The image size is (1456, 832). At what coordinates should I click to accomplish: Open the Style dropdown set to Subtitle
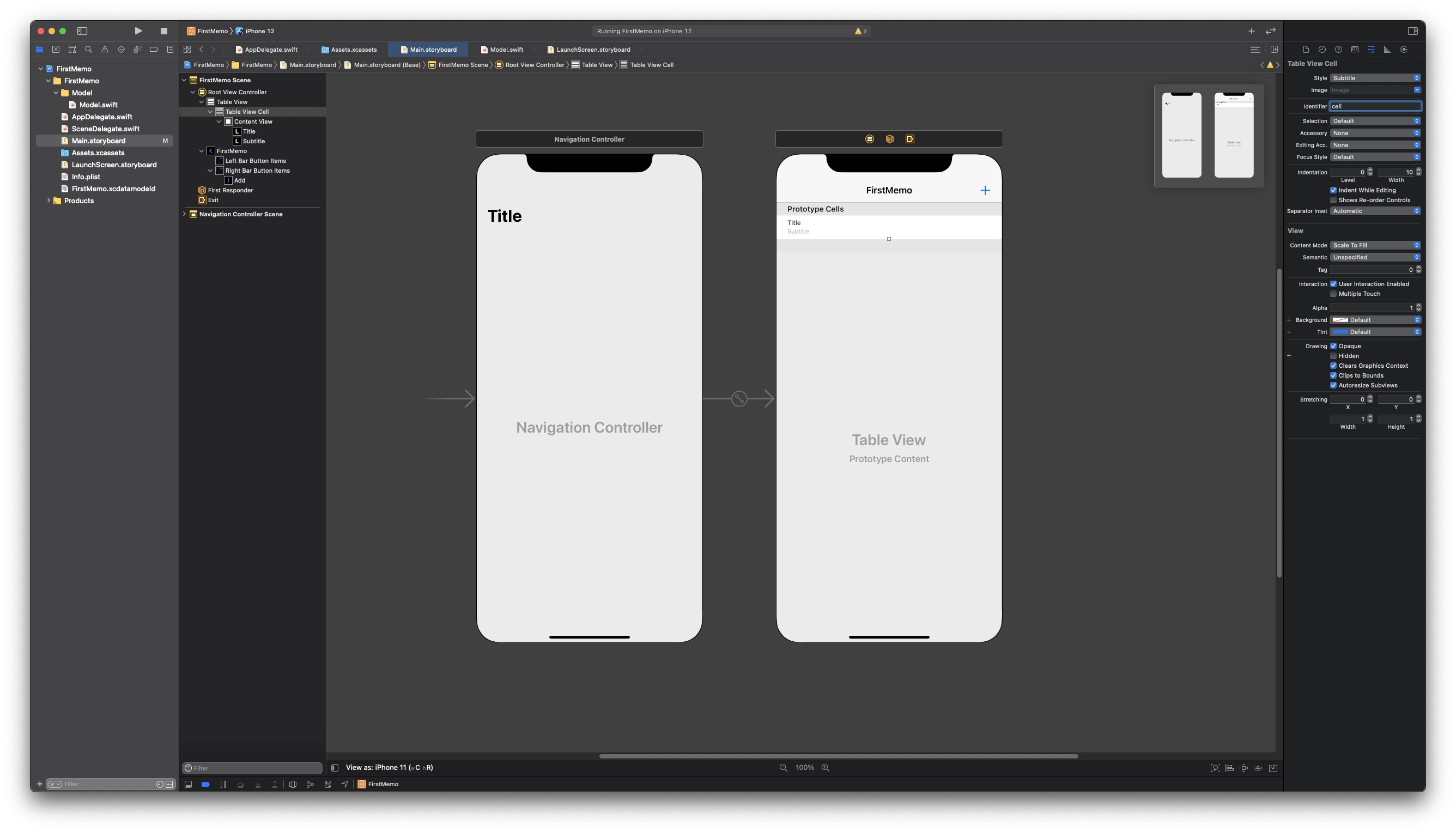point(1374,78)
